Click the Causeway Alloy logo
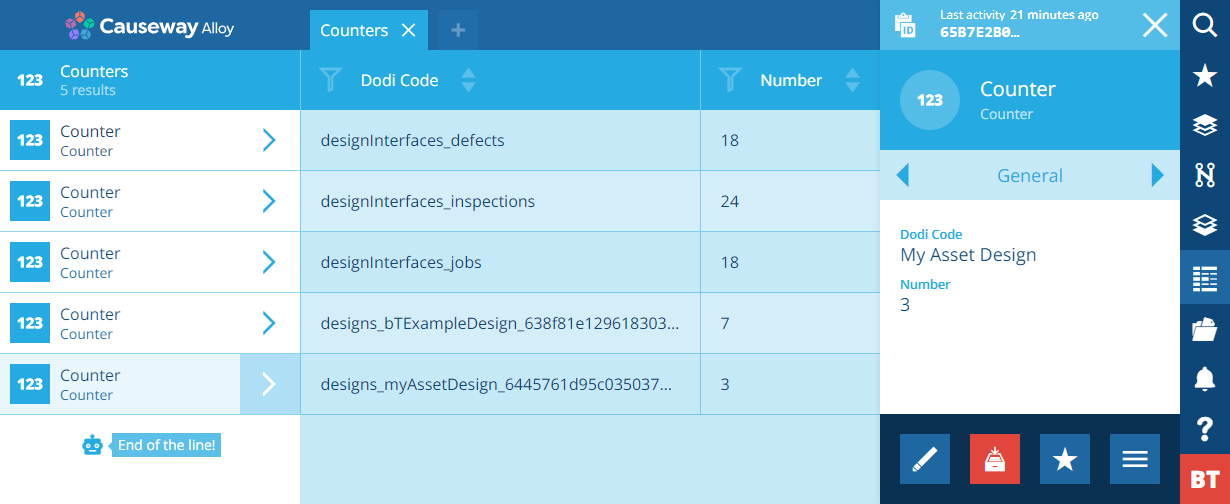Image resolution: width=1230 pixels, height=504 pixels. 149,26
